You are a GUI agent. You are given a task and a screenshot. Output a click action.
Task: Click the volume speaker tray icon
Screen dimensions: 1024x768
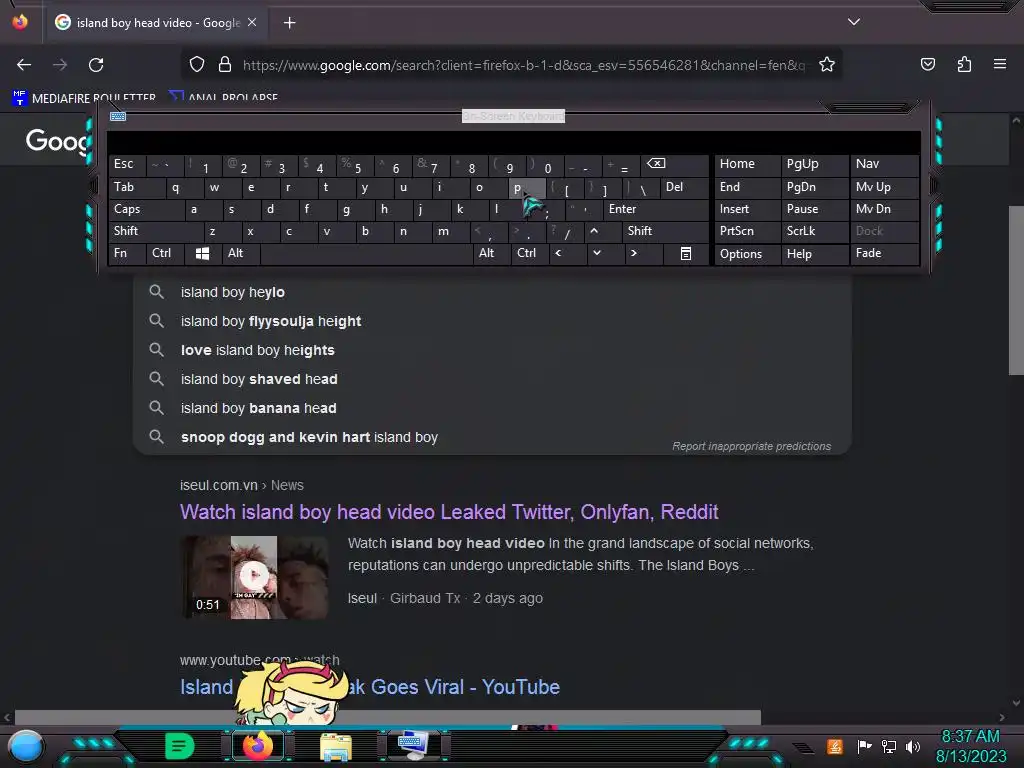pyautogui.click(x=912, y=746)
